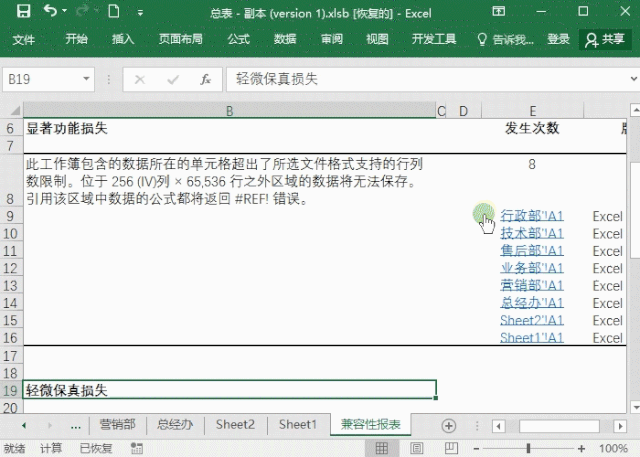Click the Undo arrow icon
The height and width of the screenshot is (457, 640).
pos(50,11)
